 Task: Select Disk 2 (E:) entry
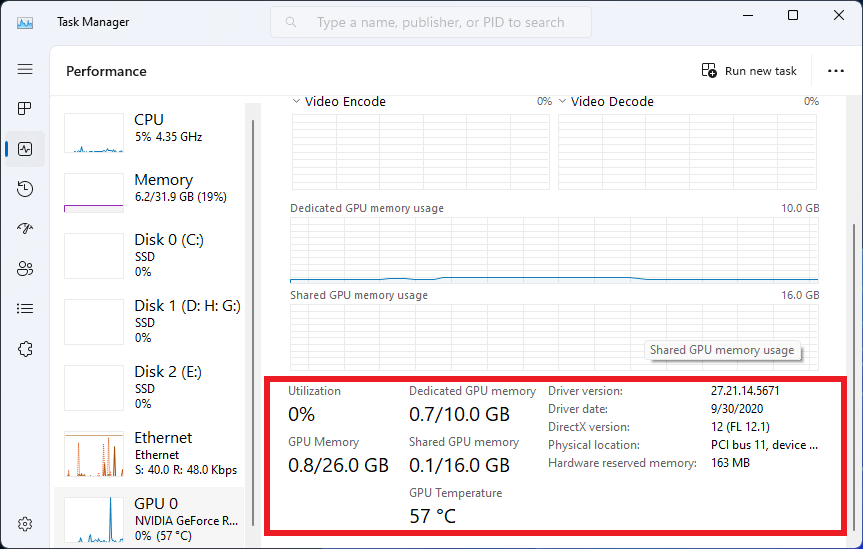(x=149, y=388)
